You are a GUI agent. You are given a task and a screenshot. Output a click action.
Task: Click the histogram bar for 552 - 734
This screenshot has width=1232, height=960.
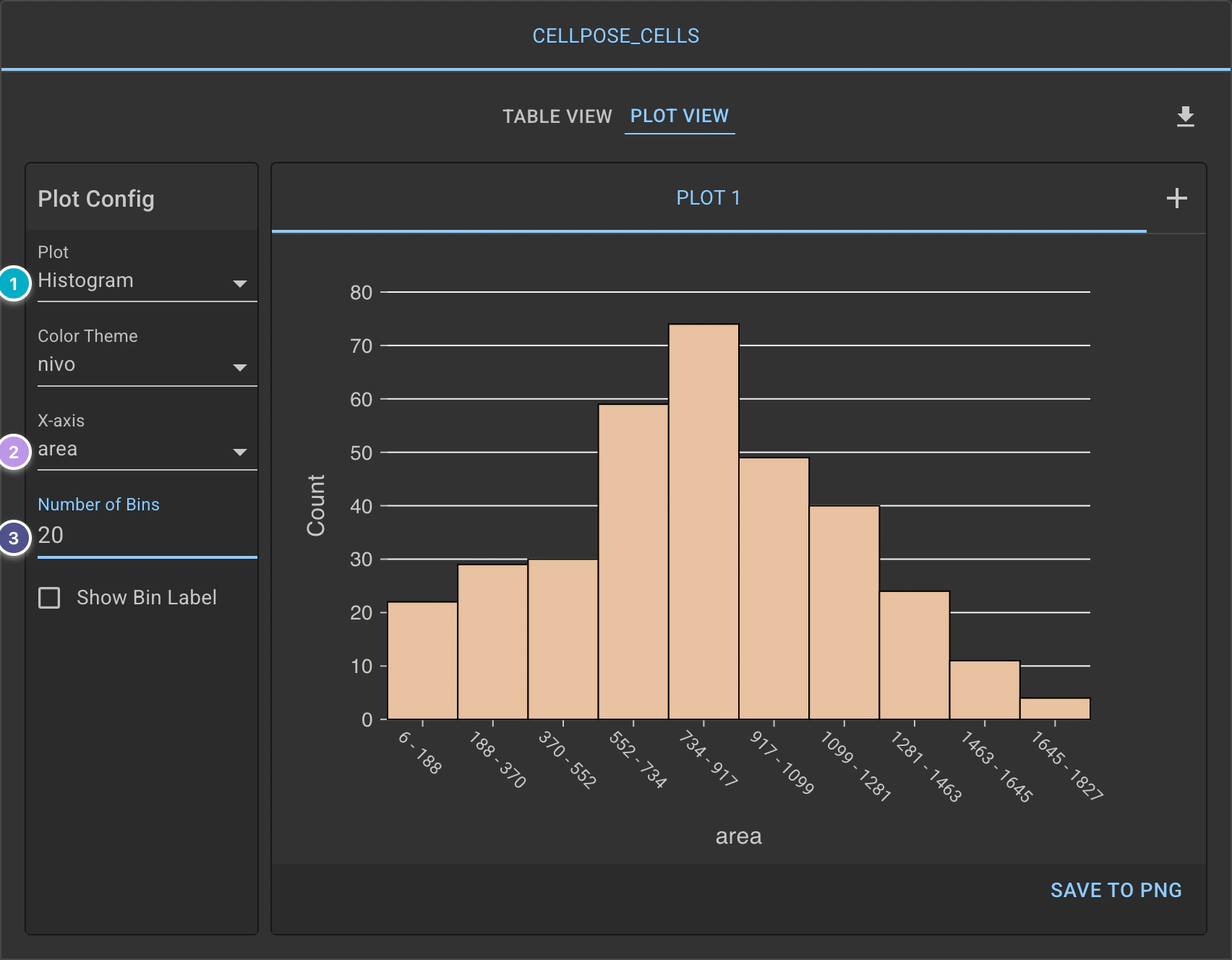click(x=633, y=562)
